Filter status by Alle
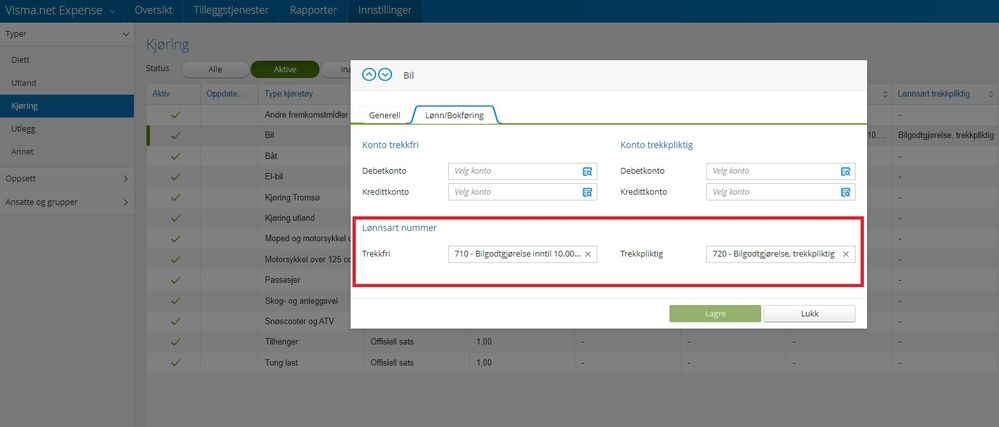Viewport: 999px width, 427px height. point(215,69)
